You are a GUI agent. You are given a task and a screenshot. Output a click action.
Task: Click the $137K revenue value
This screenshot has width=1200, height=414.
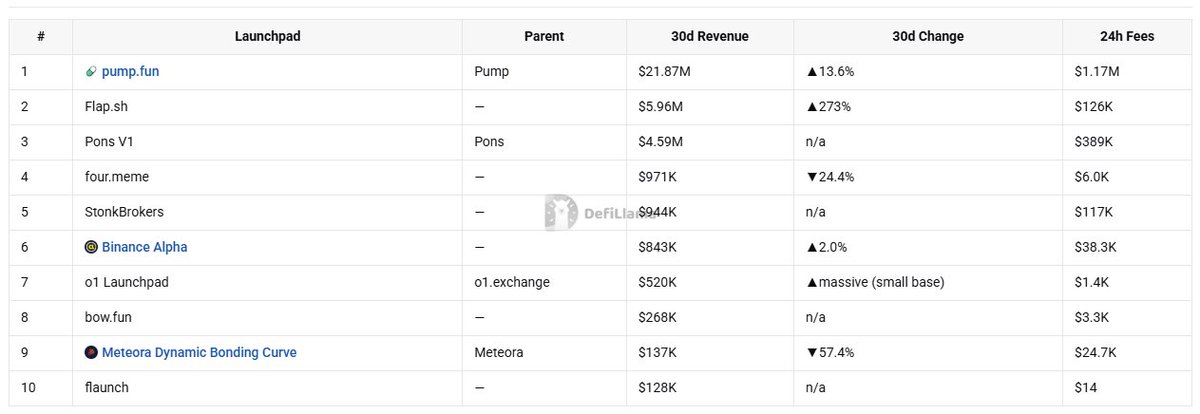pos(657,352)
